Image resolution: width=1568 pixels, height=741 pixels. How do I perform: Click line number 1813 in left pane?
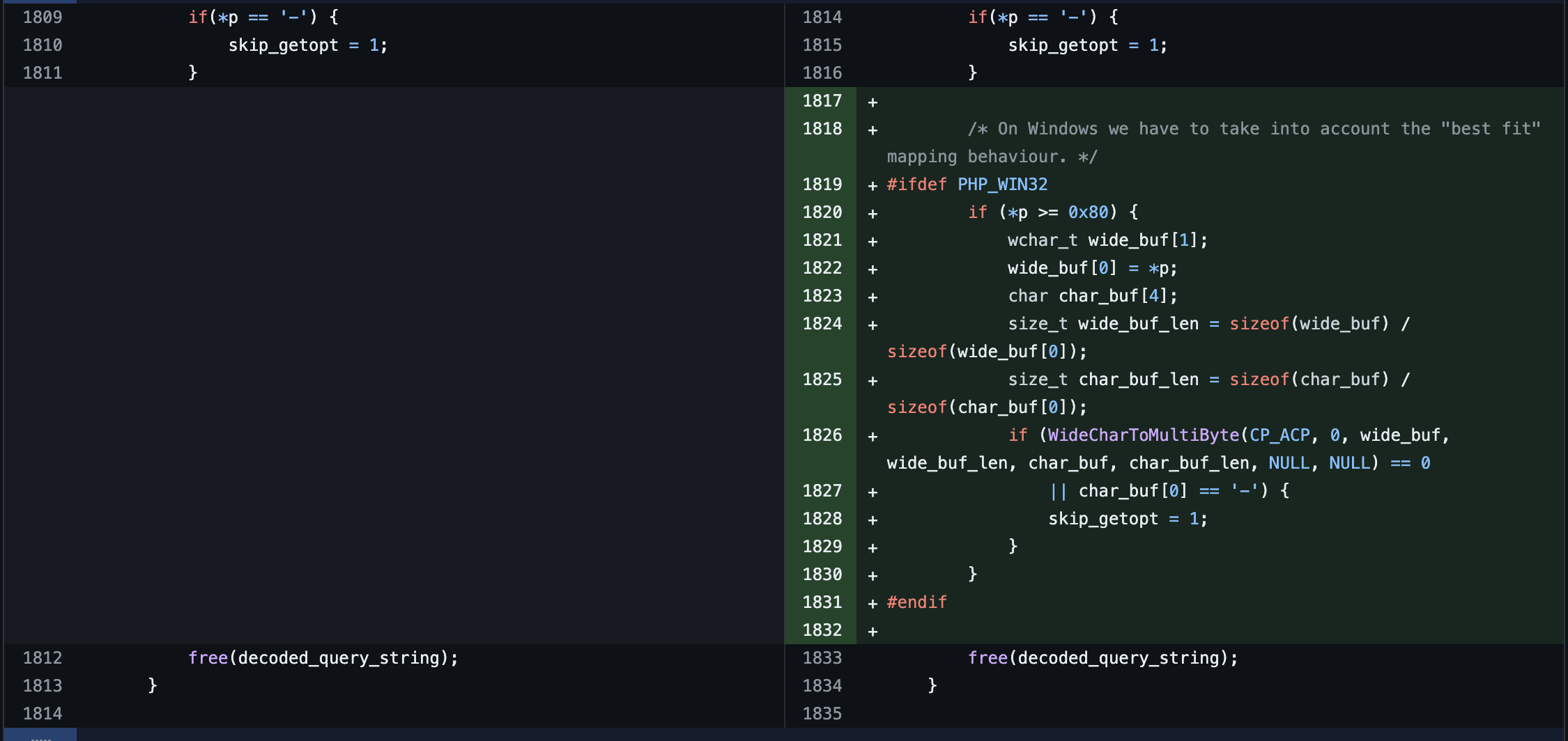click(43, 686)
